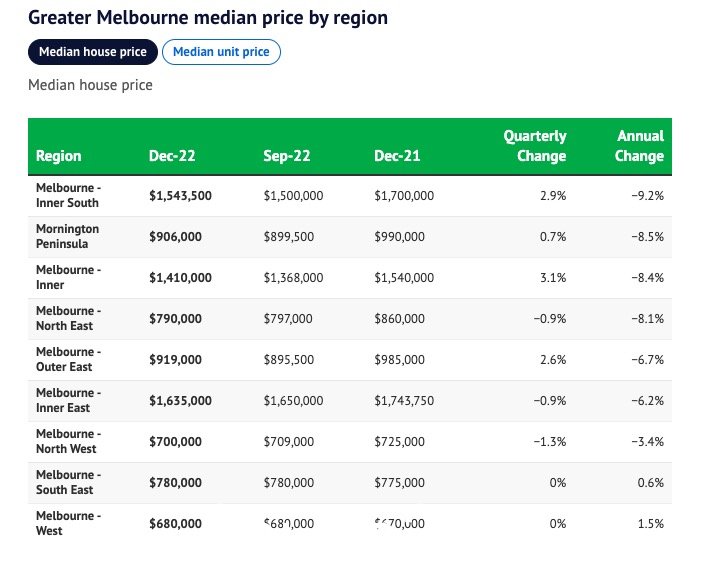Select the Melbourne - Outer East row label
Image resolution: width=717 pixels, height=563 pixels.
coord(69,359)
